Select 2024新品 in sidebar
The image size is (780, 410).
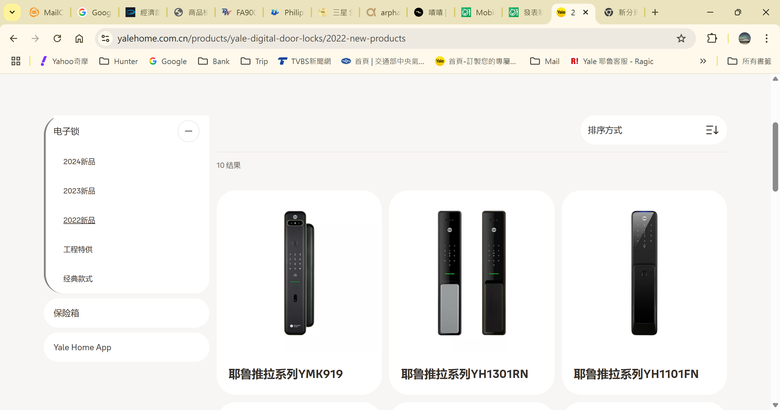coord(79,162)
